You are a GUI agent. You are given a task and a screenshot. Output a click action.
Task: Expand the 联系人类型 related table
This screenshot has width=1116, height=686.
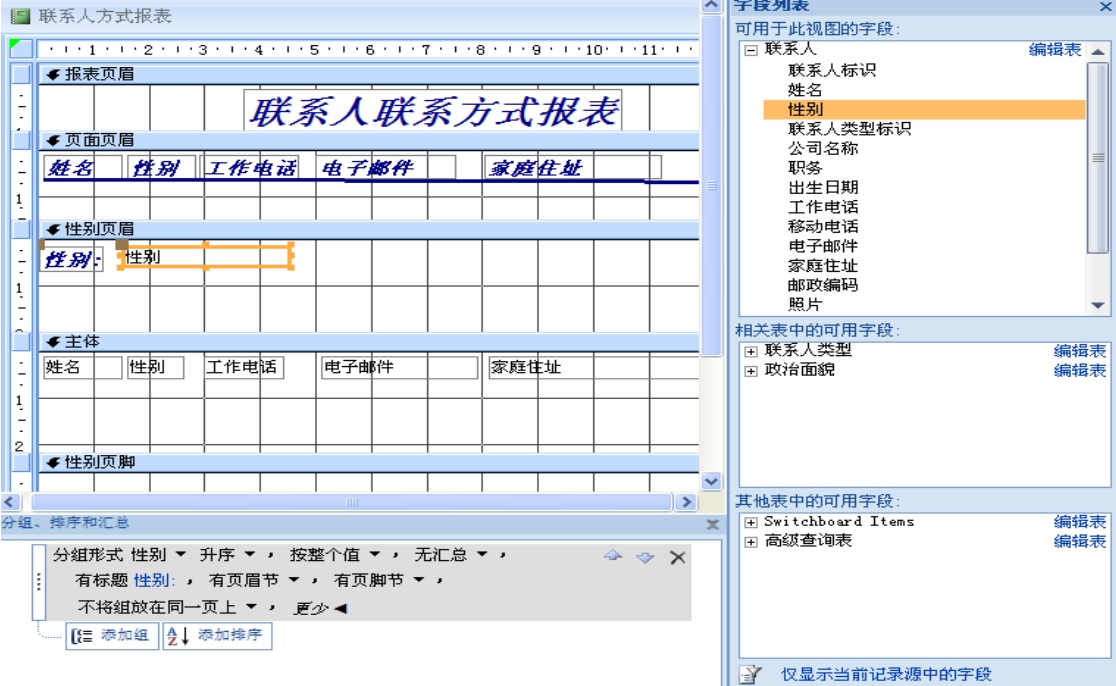751,350
